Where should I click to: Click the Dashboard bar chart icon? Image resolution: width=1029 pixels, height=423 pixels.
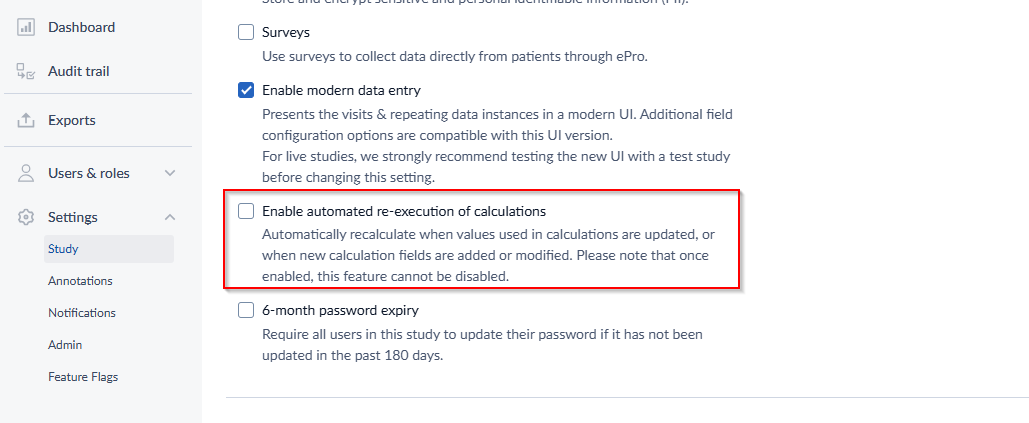click(26, 28)
